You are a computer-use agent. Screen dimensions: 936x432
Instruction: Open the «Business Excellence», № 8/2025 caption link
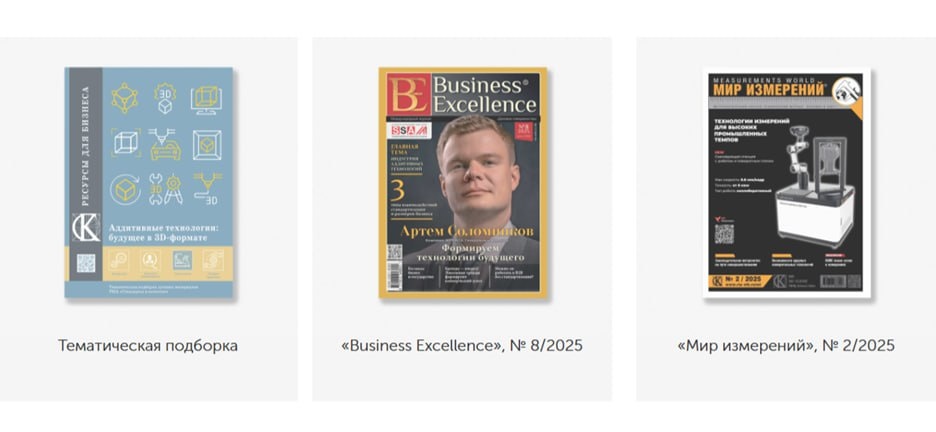click(x=461, y=345)
